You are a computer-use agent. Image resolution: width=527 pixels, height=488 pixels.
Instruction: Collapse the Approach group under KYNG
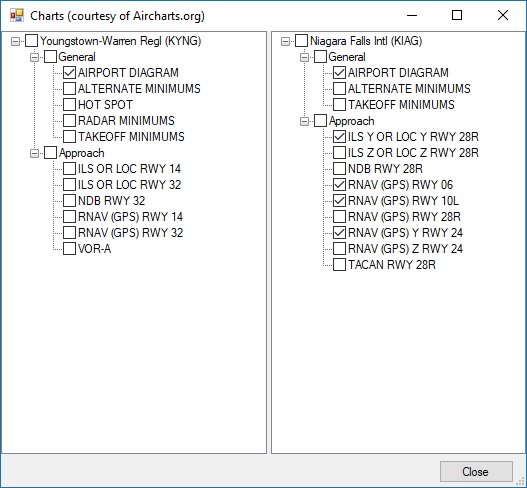click(34, 154)
